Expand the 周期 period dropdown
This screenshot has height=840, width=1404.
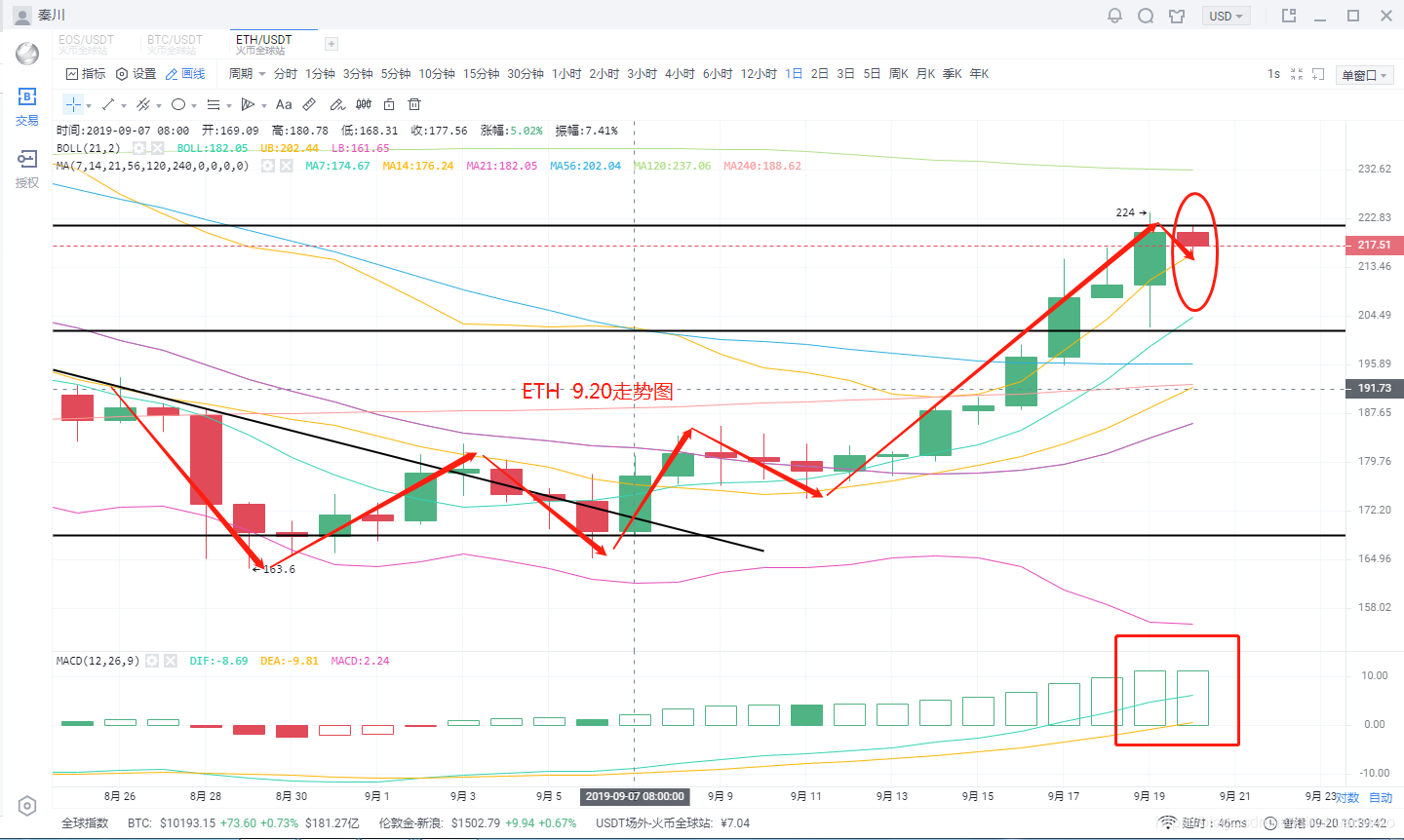[x=248, y=74]
